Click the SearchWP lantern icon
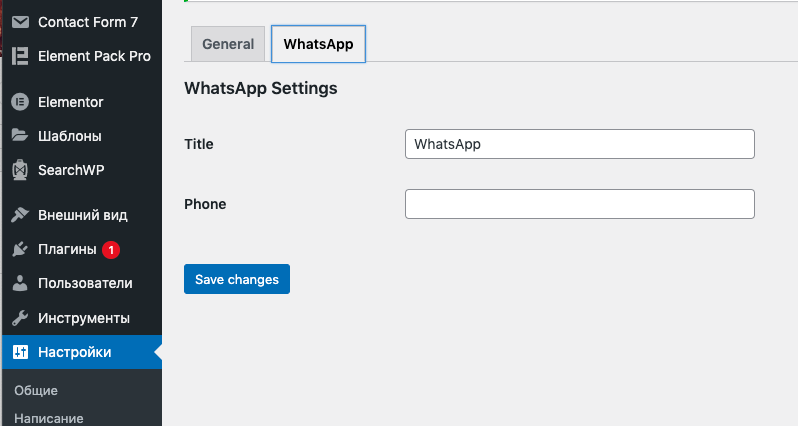This screenshot has width=798, height=426. coord(20,170)
